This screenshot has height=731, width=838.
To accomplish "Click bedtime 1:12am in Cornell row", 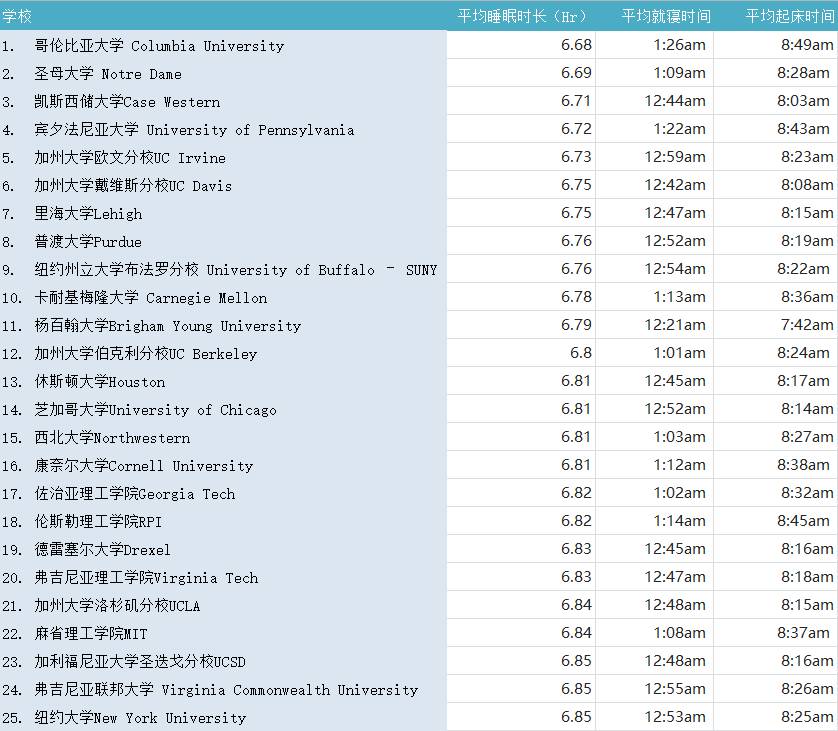I will tap(679, 464).
